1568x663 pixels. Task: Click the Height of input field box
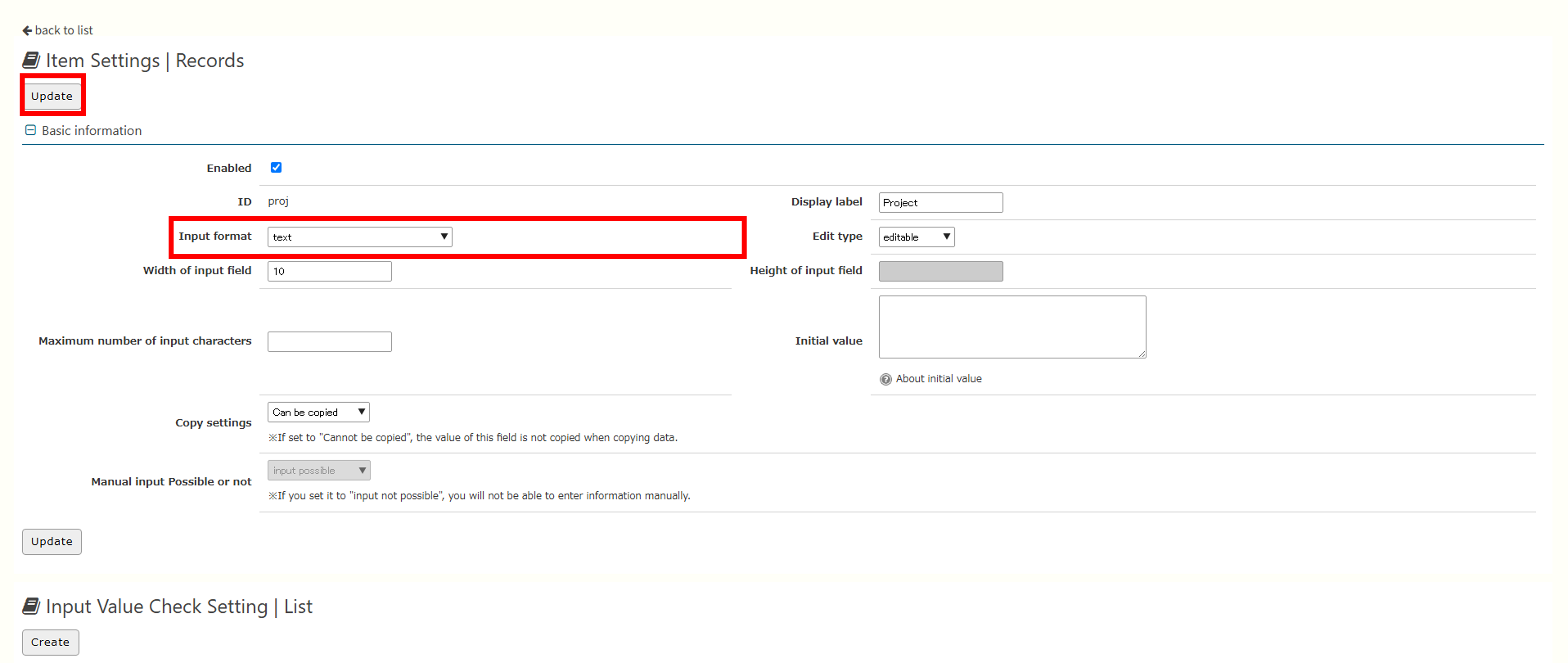click(940, 271)
